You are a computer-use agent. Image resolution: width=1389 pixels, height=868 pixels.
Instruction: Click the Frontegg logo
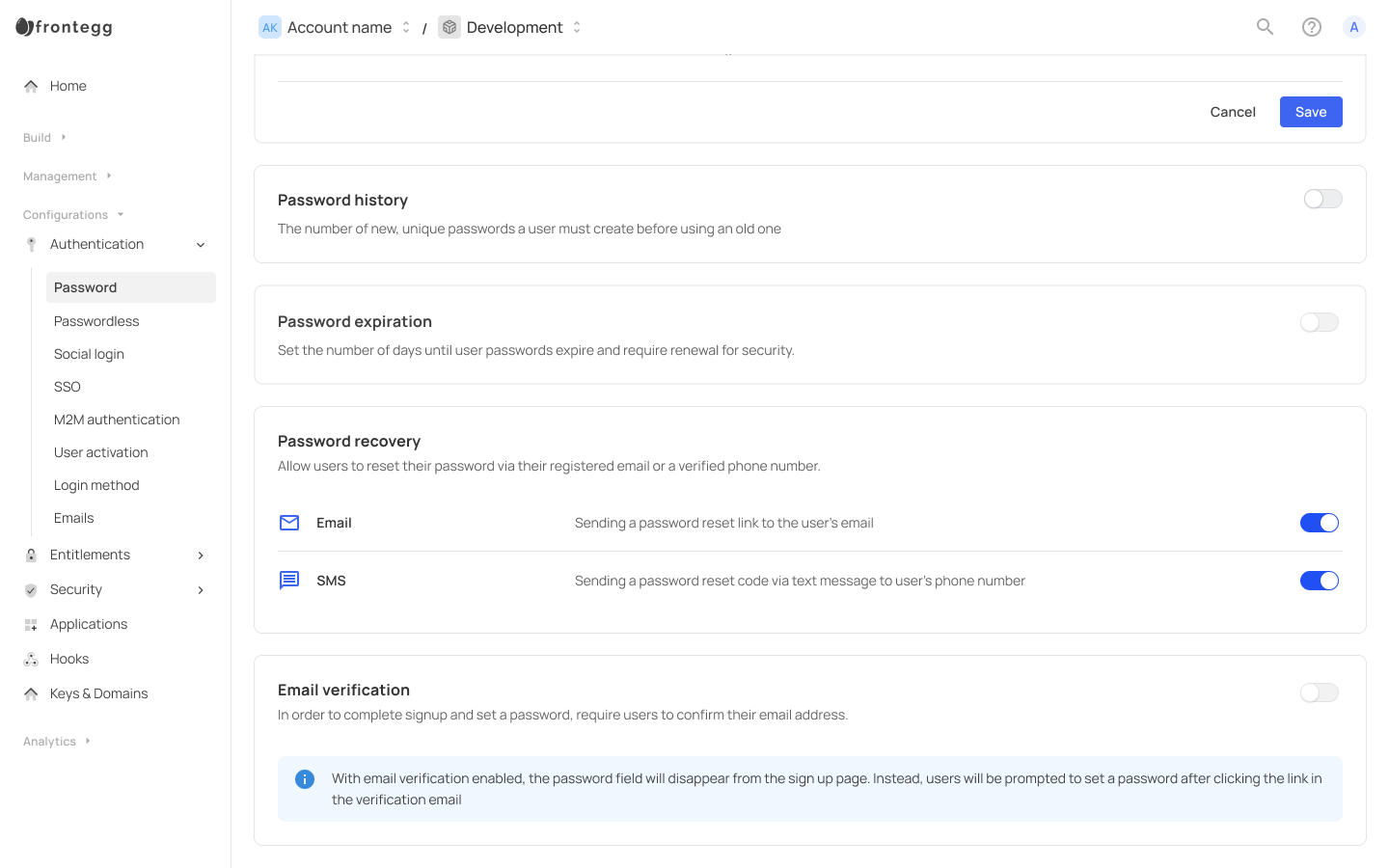coord(64,27)
